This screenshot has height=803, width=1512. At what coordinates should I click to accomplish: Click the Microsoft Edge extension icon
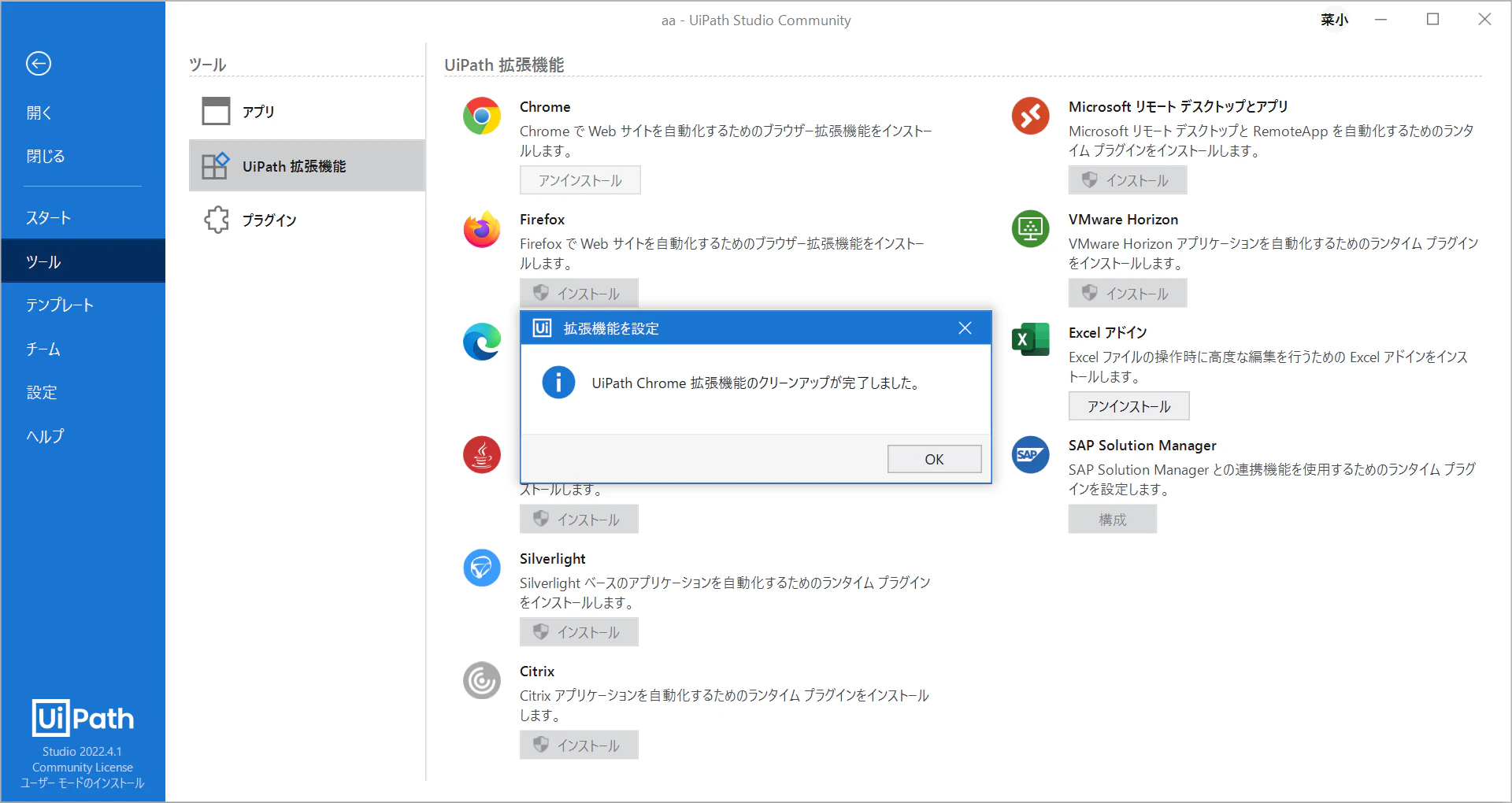click(482, 342)
